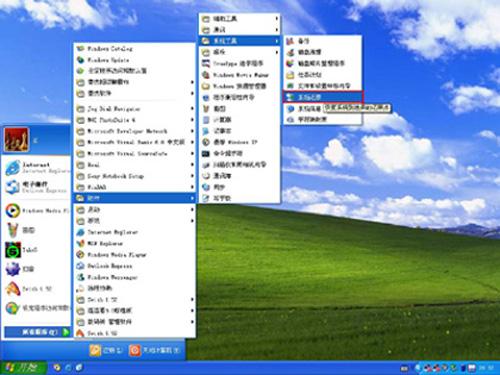Open Windows Movie Maker icon in Accessories
The height and width of the screenshot is (375, 500).
point(206,75)
